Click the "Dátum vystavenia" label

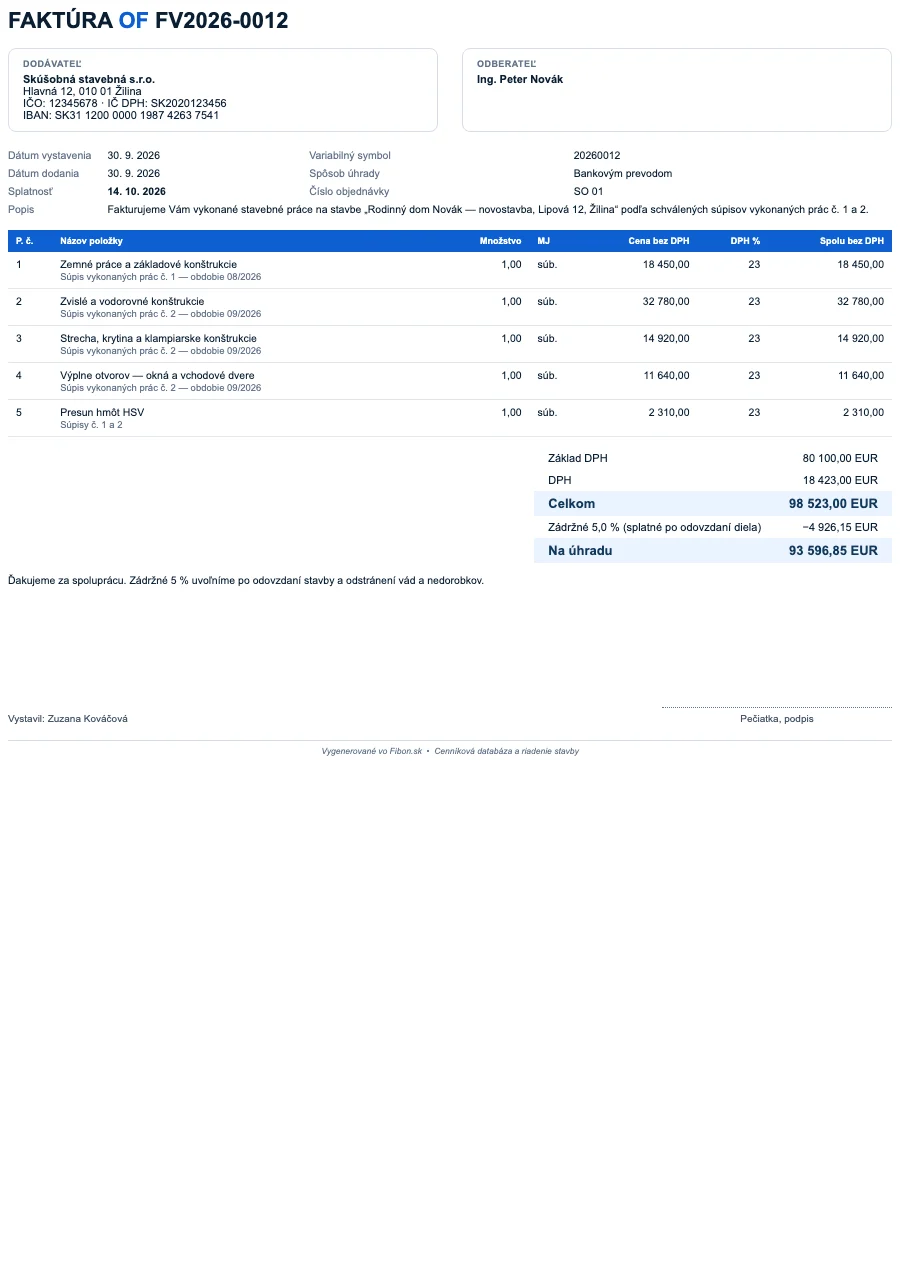[50, 156]
